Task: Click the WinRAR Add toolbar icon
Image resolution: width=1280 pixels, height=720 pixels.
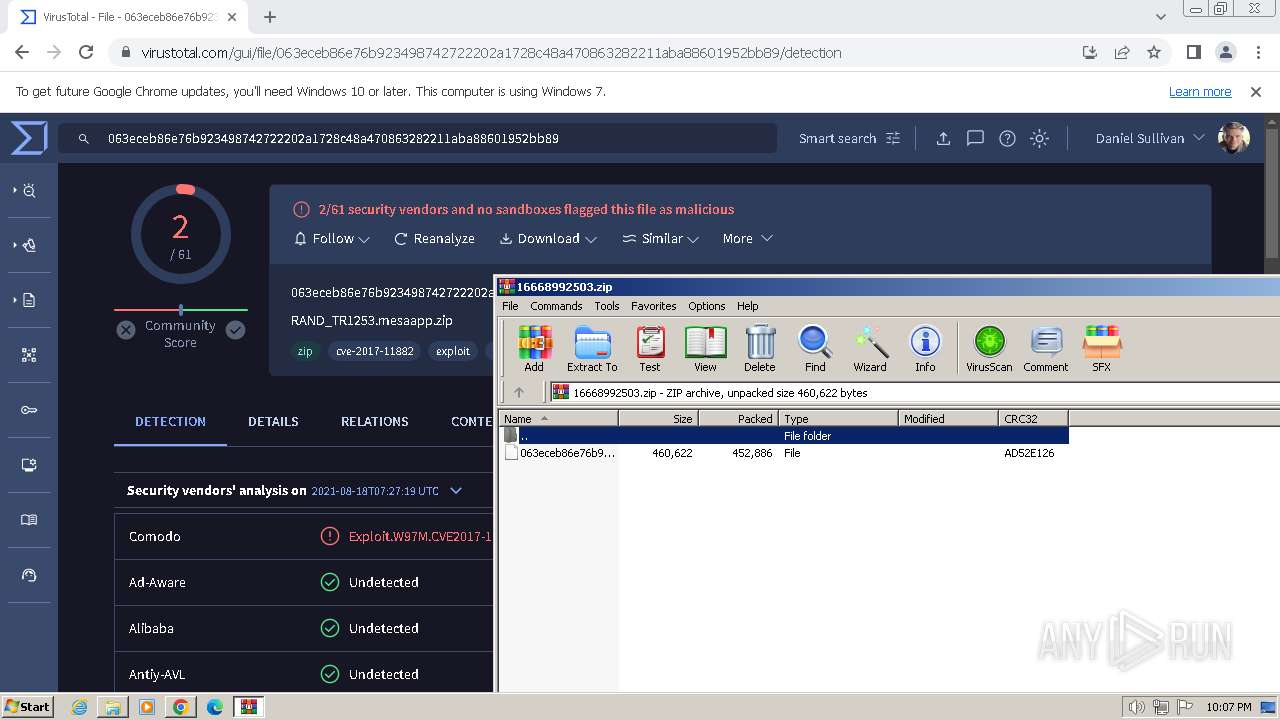Action: pyautogui.click(x=534, y=349)
